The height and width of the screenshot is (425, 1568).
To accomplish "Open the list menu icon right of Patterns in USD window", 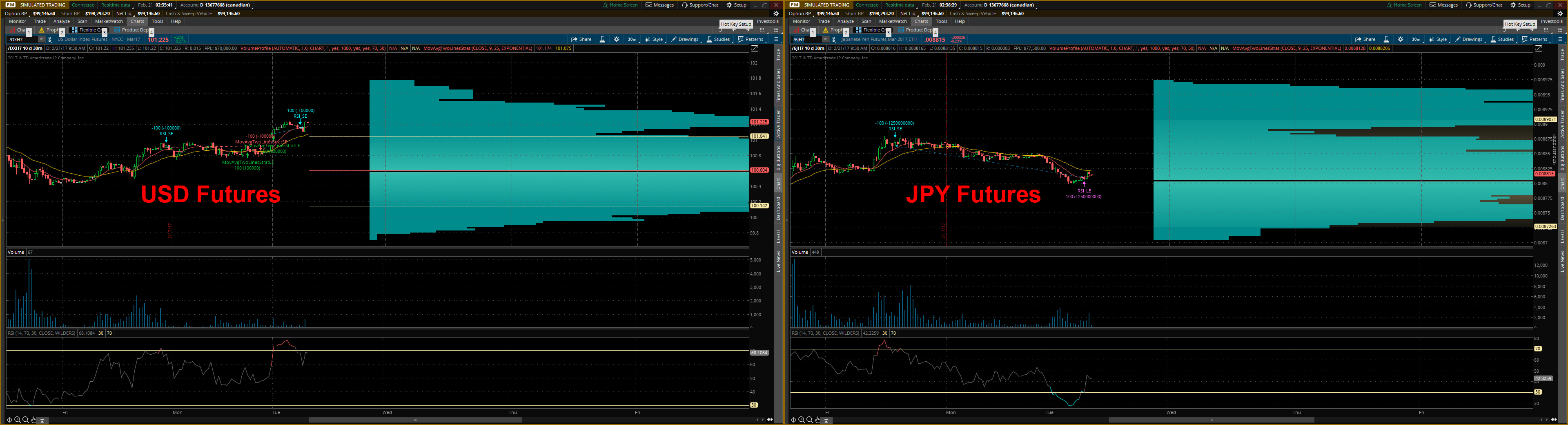I will coord(776,40).
